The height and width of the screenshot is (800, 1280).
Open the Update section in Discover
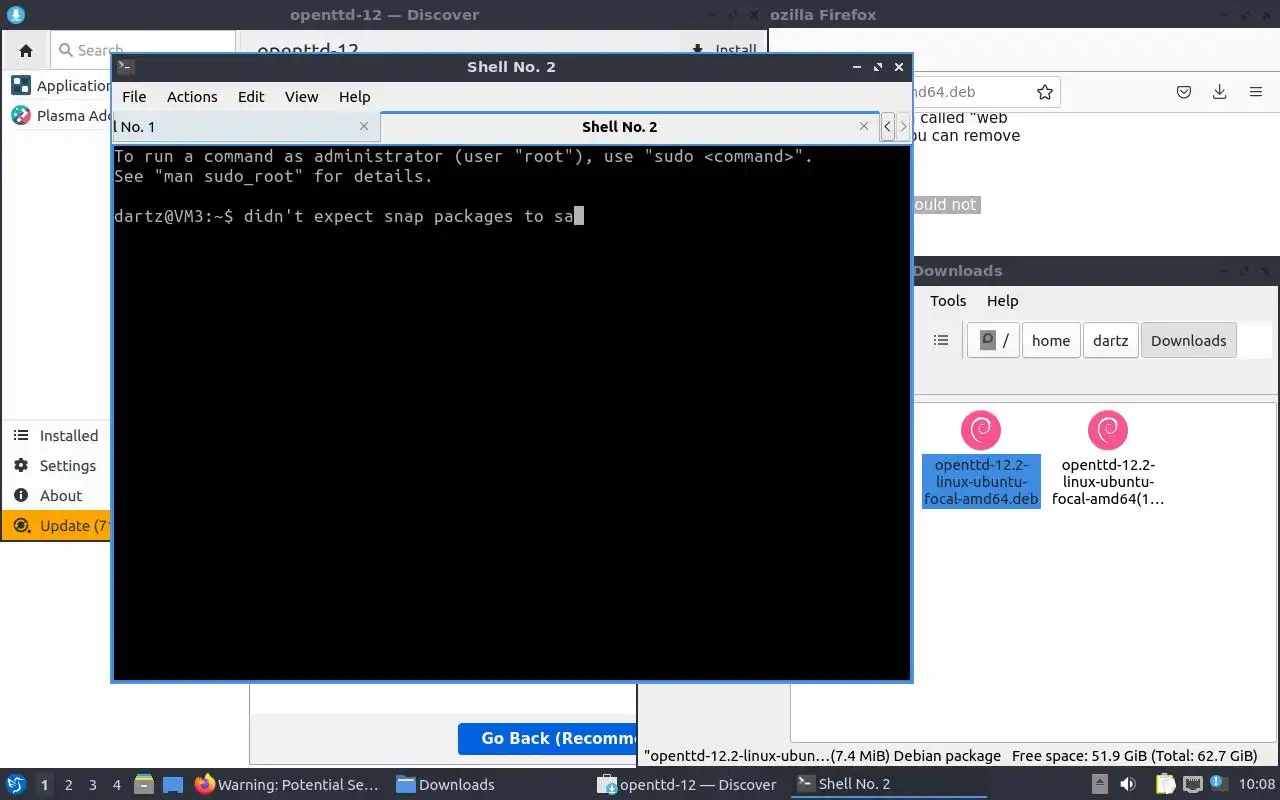(56, 526)
